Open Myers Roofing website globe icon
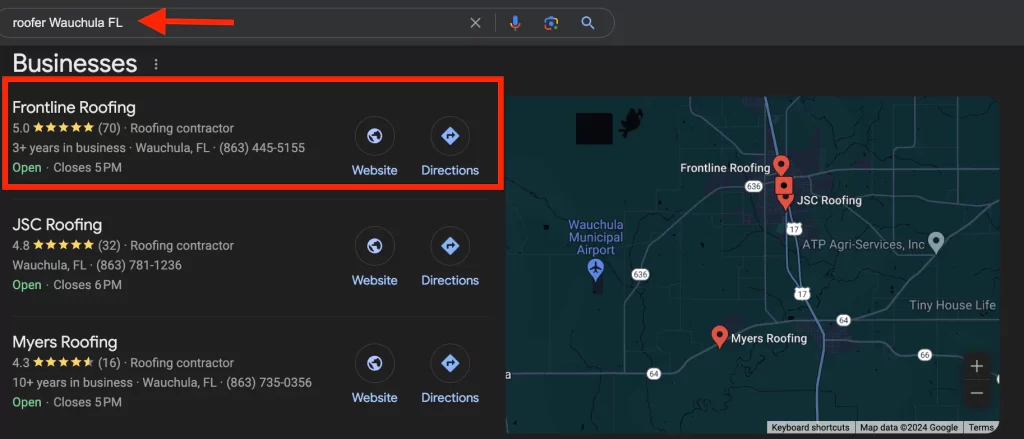1024x439 pixels. pyautogui.click(x=374, y=363)
